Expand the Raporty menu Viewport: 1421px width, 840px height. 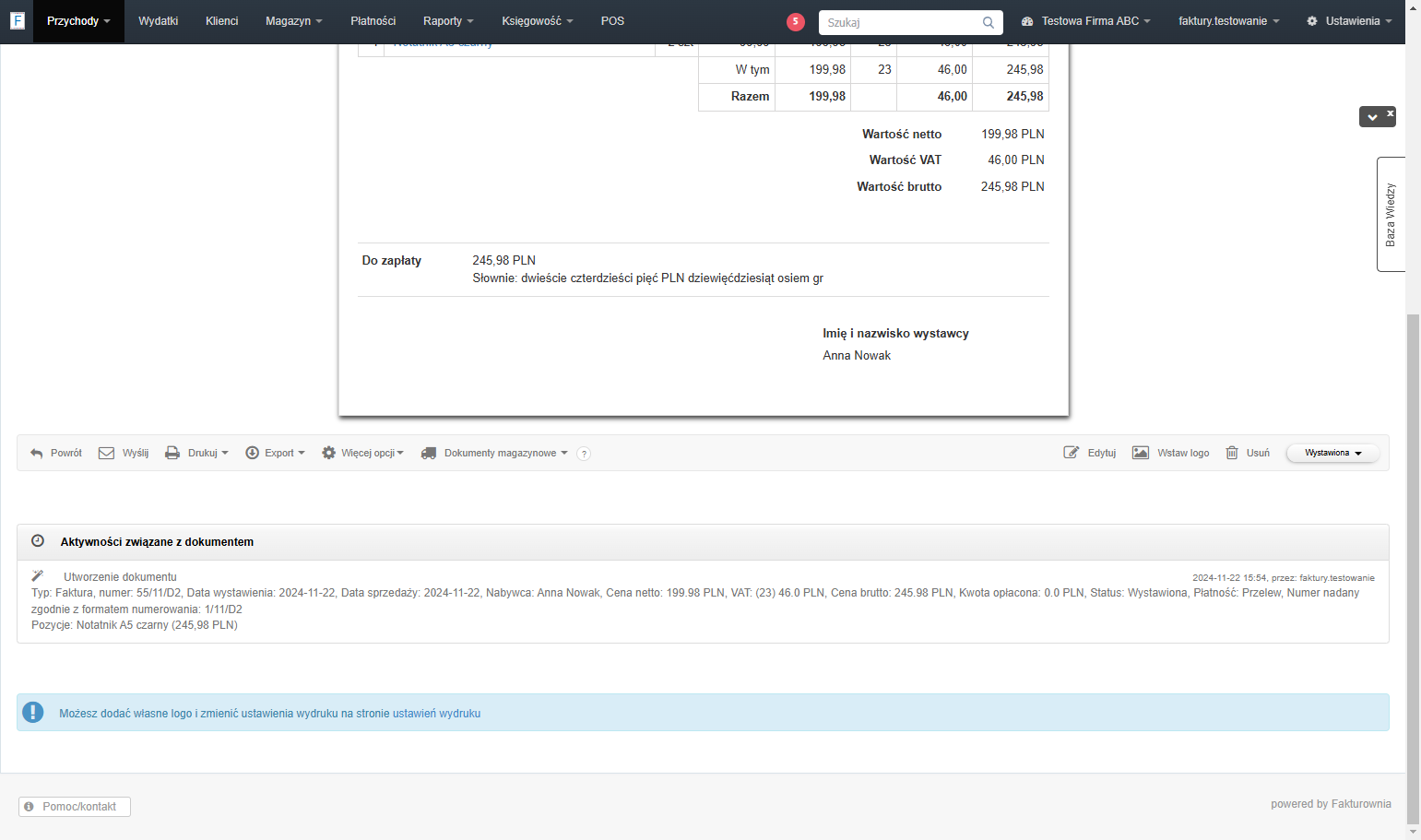click(448, 21)
